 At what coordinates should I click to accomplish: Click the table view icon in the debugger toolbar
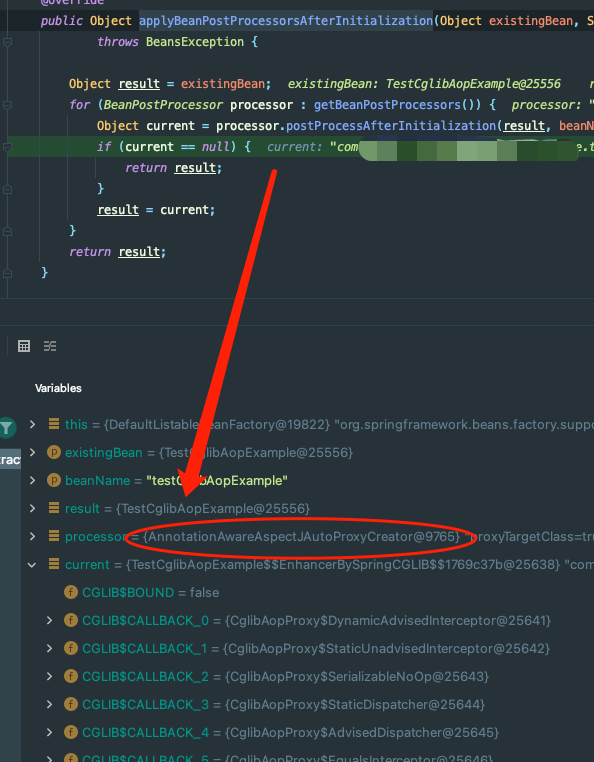(x=24, y=346)
